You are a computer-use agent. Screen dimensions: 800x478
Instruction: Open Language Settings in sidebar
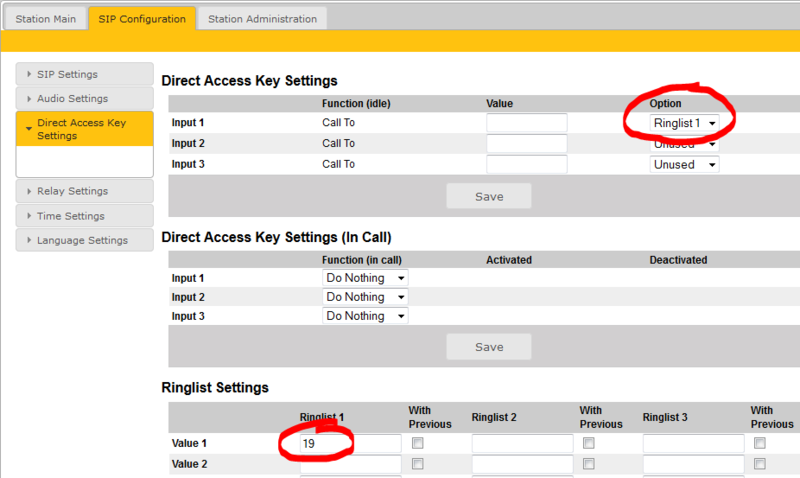84,241
